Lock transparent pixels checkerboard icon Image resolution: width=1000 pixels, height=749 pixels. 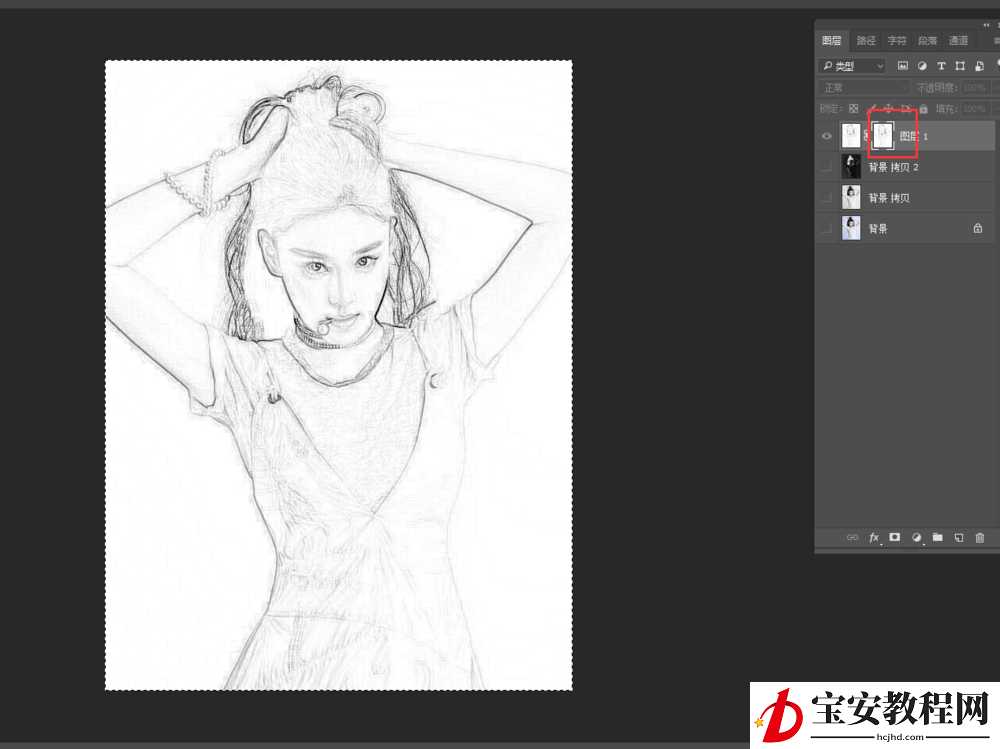[853, 108]
